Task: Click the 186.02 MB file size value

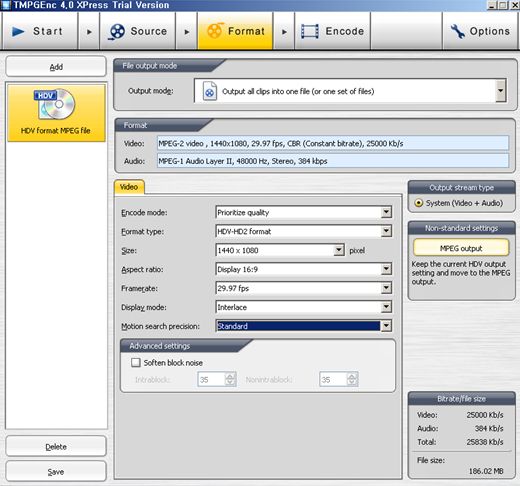Action: (x=486, y=471)
